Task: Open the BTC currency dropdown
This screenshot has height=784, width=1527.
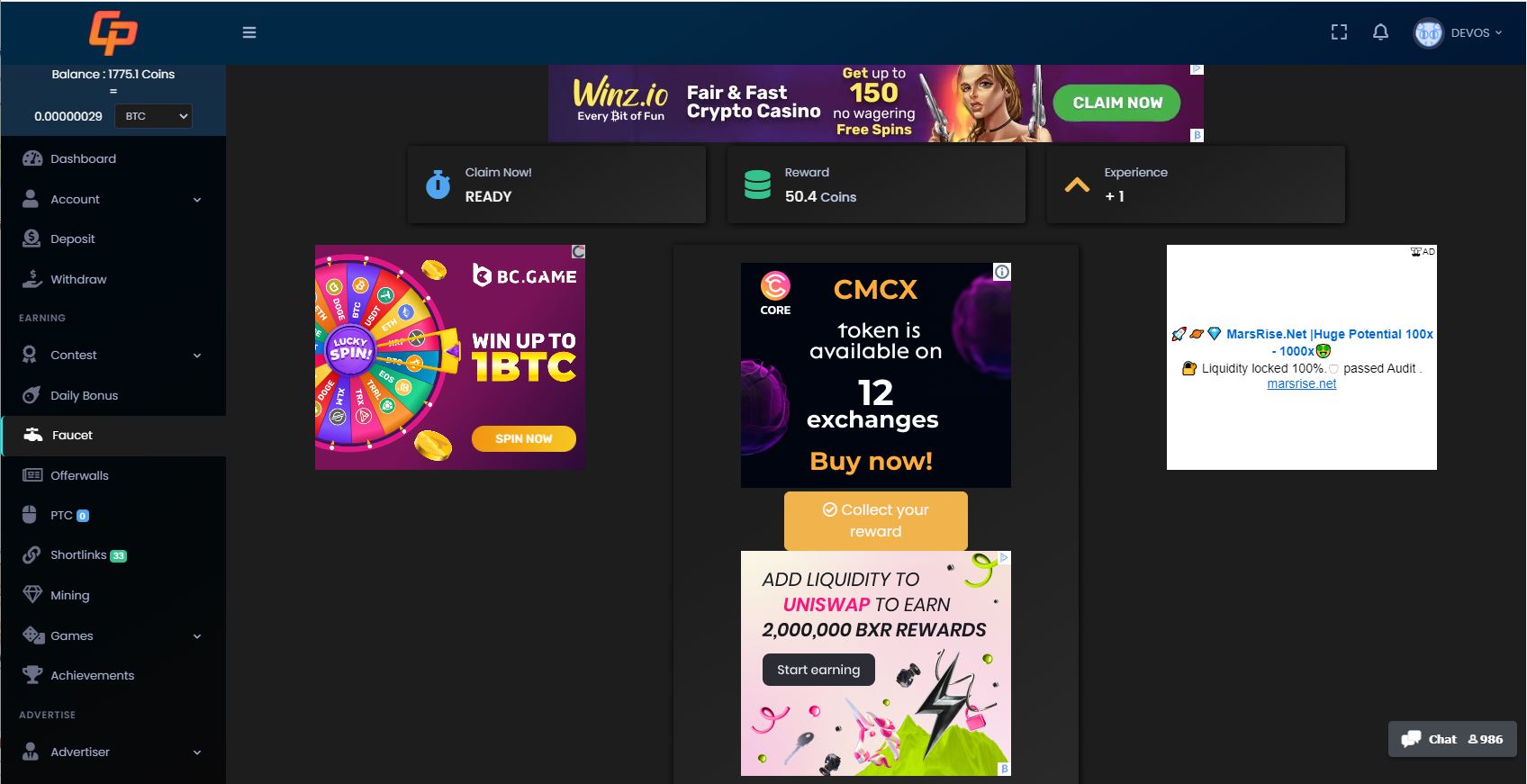Action: point(153,116)
